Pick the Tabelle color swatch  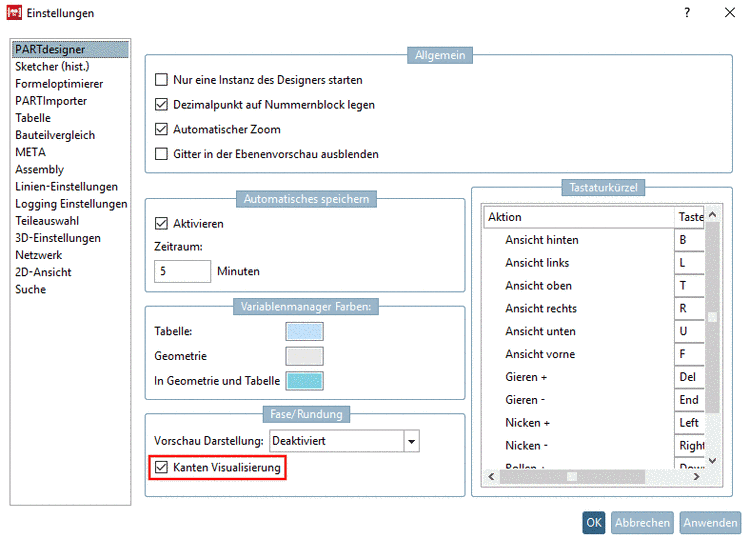304,331
